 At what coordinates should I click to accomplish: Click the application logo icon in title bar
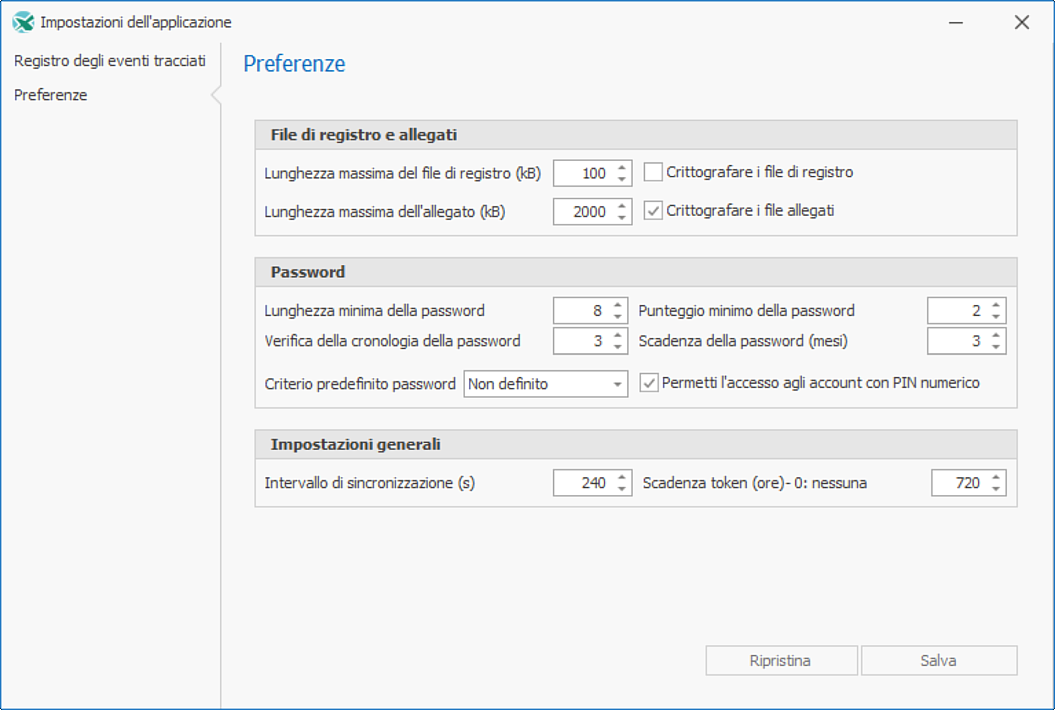(23, 22)
